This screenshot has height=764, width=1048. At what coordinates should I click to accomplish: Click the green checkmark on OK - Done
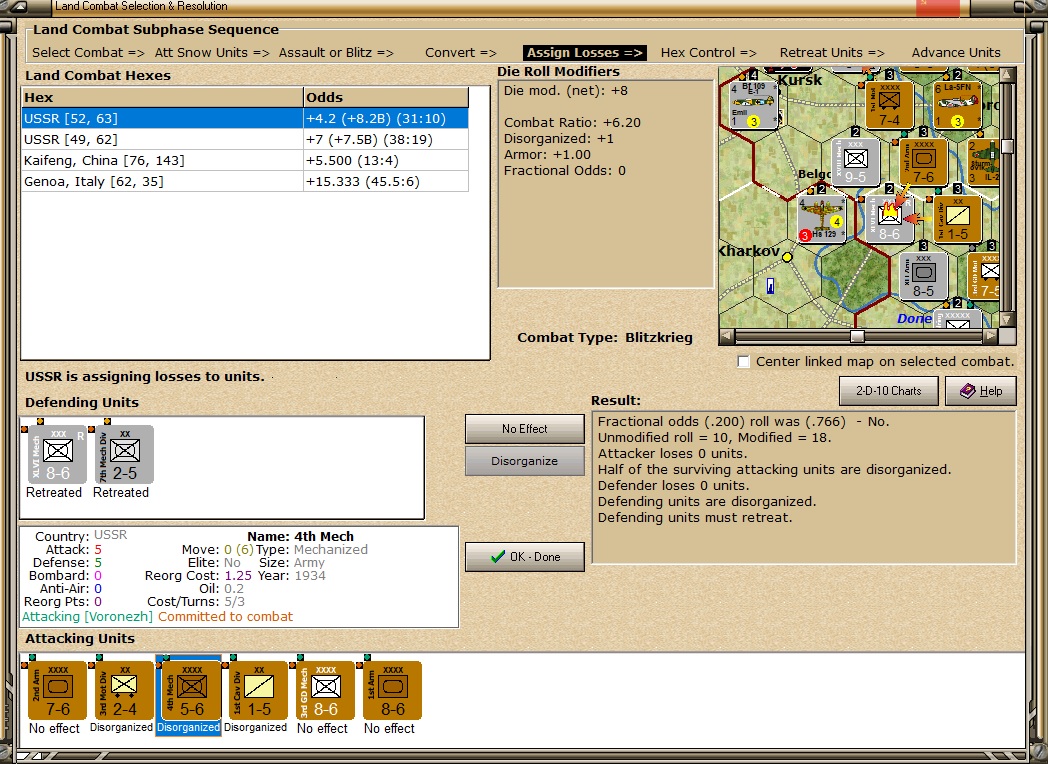click(x=497, y=557)
